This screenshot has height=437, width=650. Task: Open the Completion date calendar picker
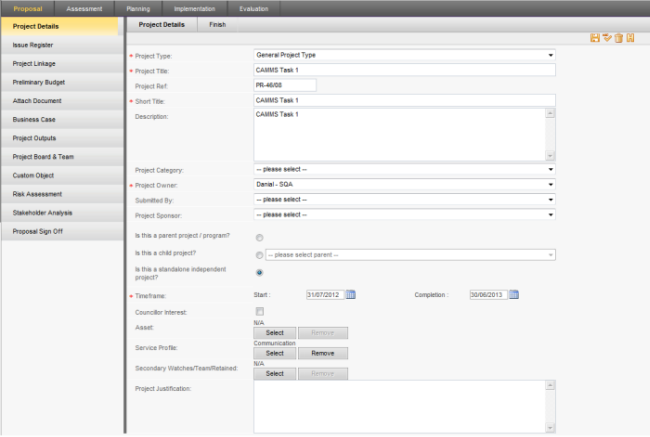click(x=514, y=294)
